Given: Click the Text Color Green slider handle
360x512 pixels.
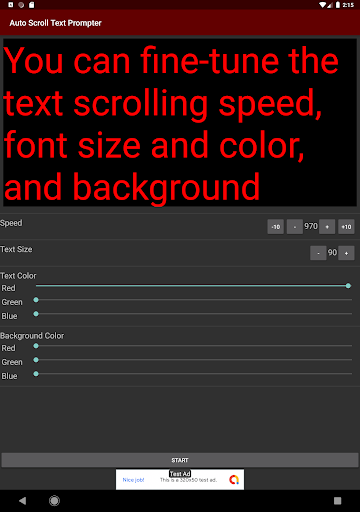Looking at the screenshot, I should pos(36,300).
